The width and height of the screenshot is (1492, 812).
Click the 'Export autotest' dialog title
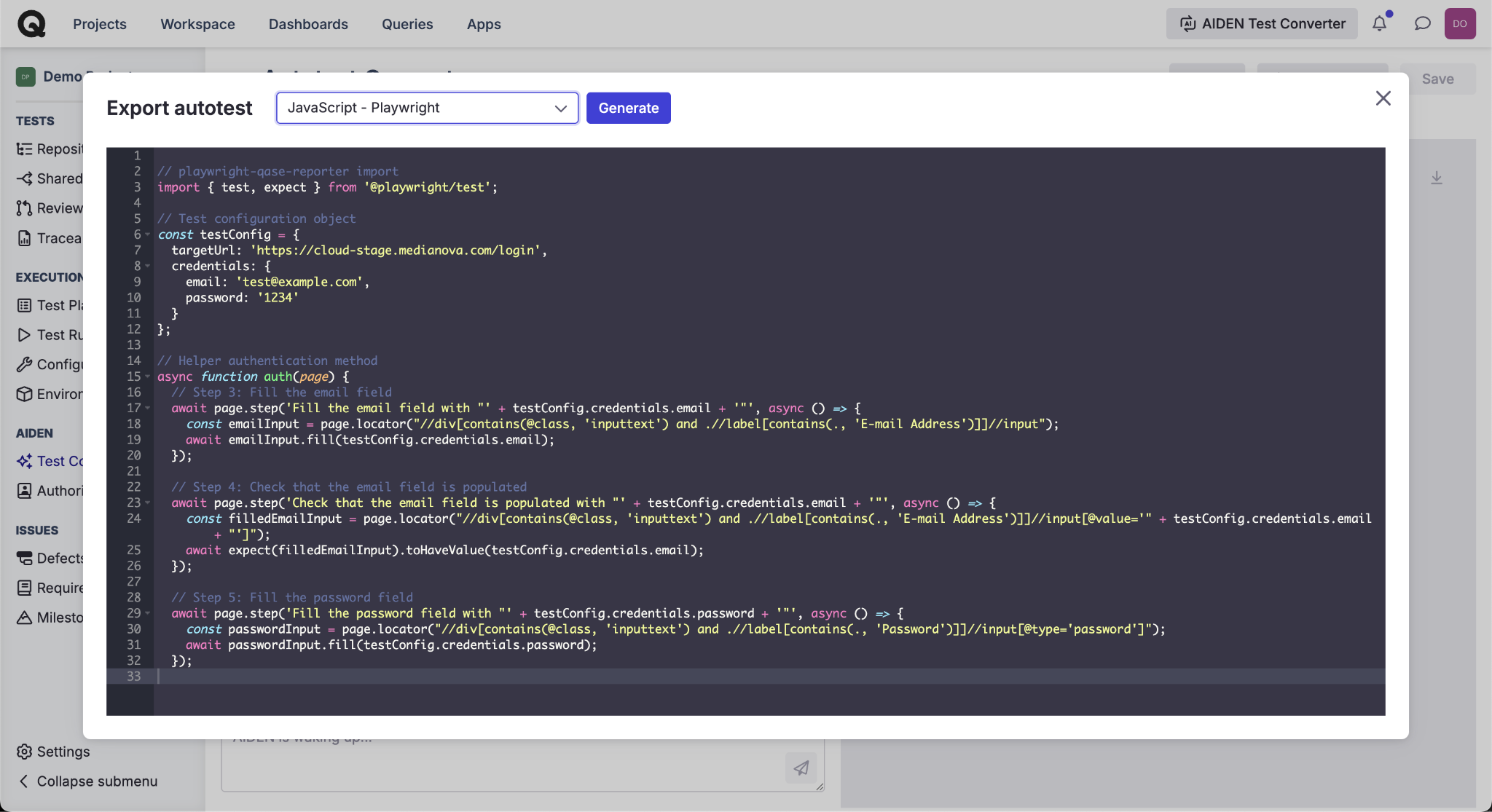click(179, 108)
